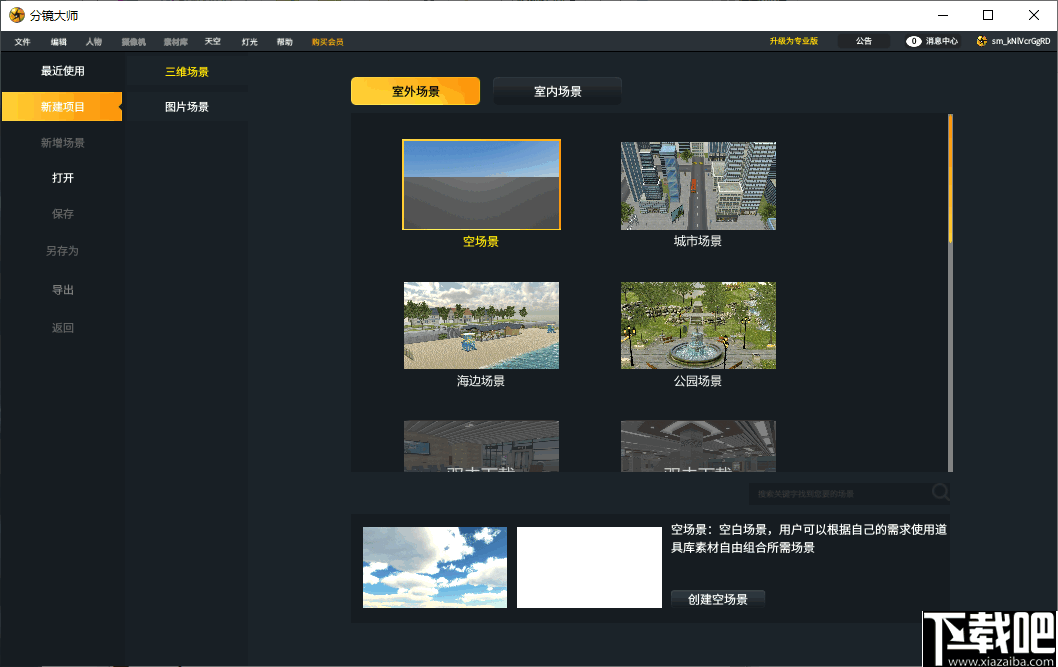Click the sm_kNlVcrGgRD account name
The height and width of the screenshot is (667, 1058).
point(1020,41)
